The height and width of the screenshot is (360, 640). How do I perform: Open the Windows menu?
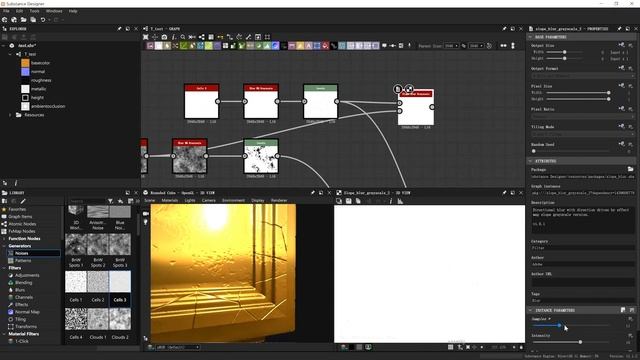tap(54, 11)
